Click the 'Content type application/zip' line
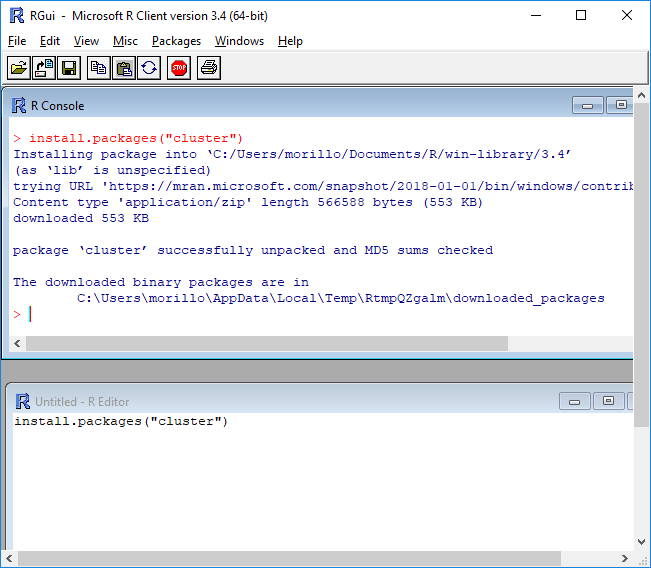The width and height of the screenshot is (651, 568). point(248,203)
